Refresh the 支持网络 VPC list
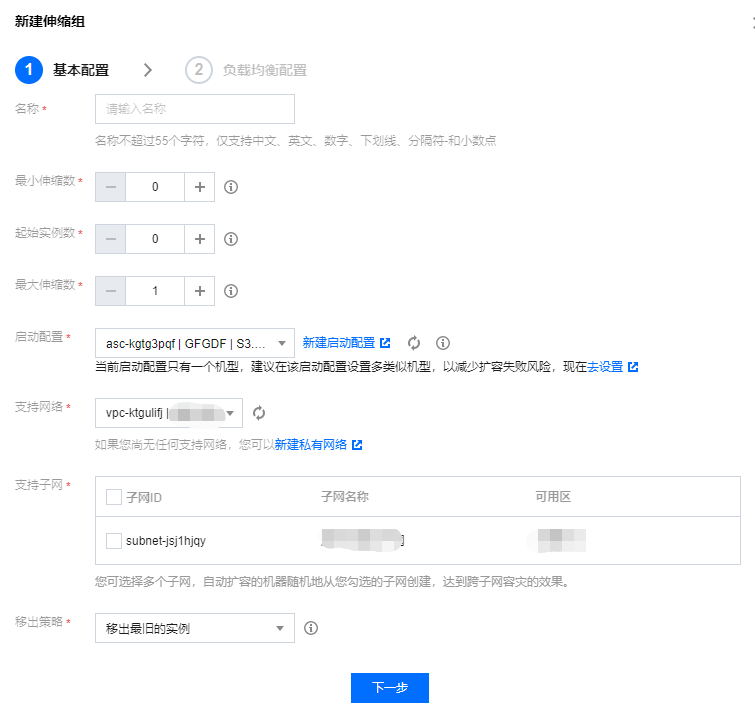This screenshot has height=711, width=755. point(259,412)
